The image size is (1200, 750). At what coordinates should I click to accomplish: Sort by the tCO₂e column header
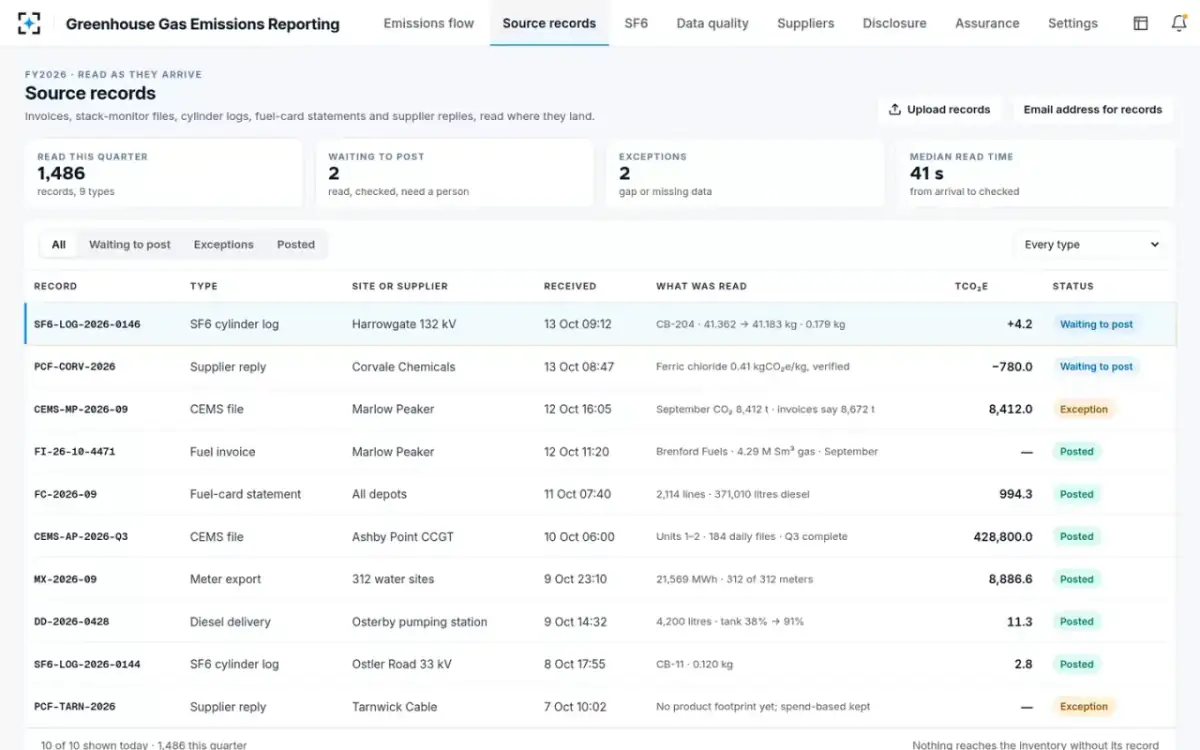point(971,286)
